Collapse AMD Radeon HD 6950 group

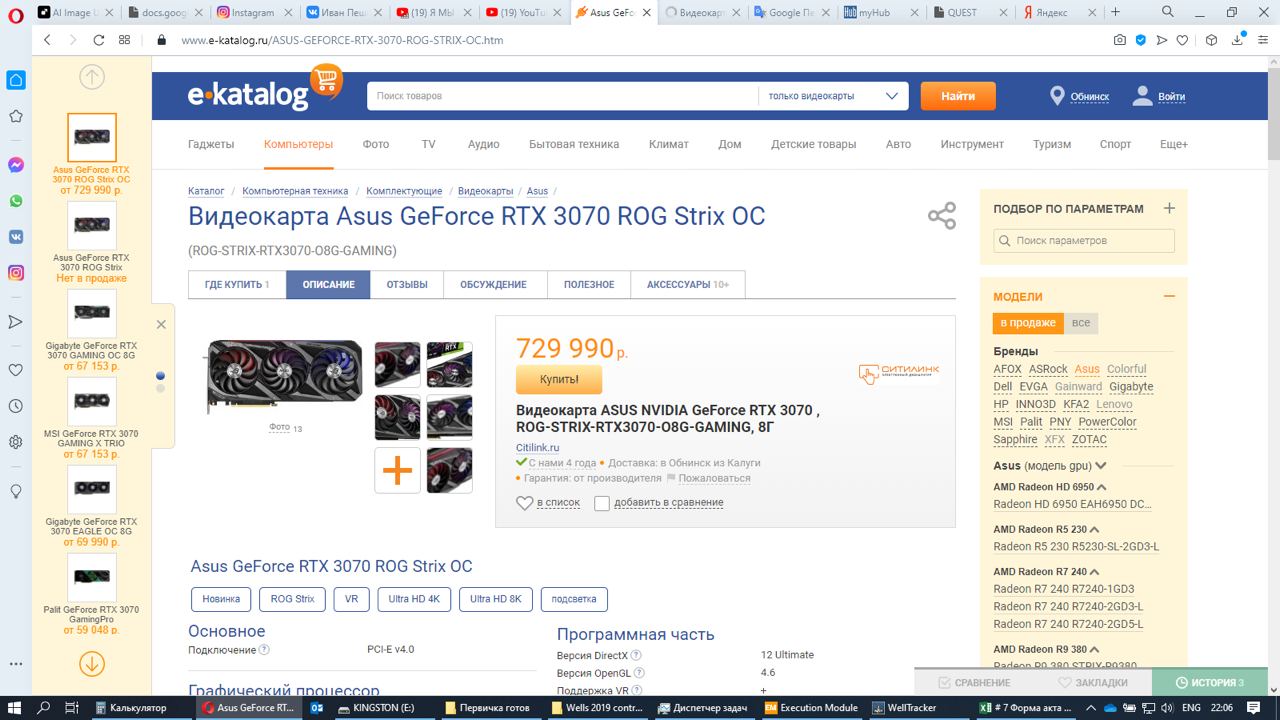[1102, 487]
